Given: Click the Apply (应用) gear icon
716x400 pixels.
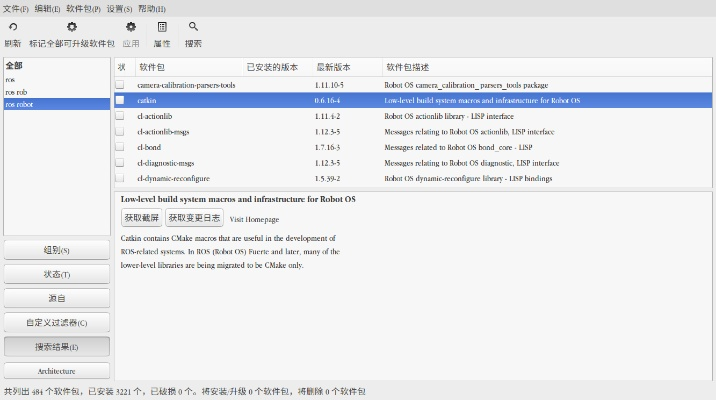Looking at the screenshot, I should pos(131,27).
